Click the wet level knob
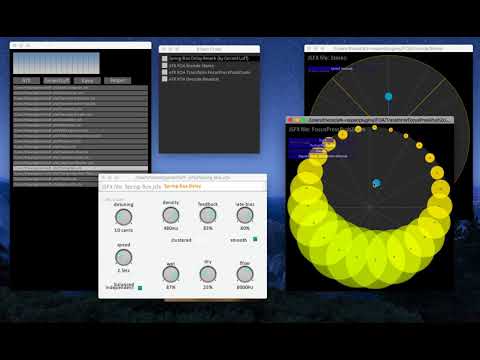Screen dimensions: 480x360 click(x=171, y=275)
